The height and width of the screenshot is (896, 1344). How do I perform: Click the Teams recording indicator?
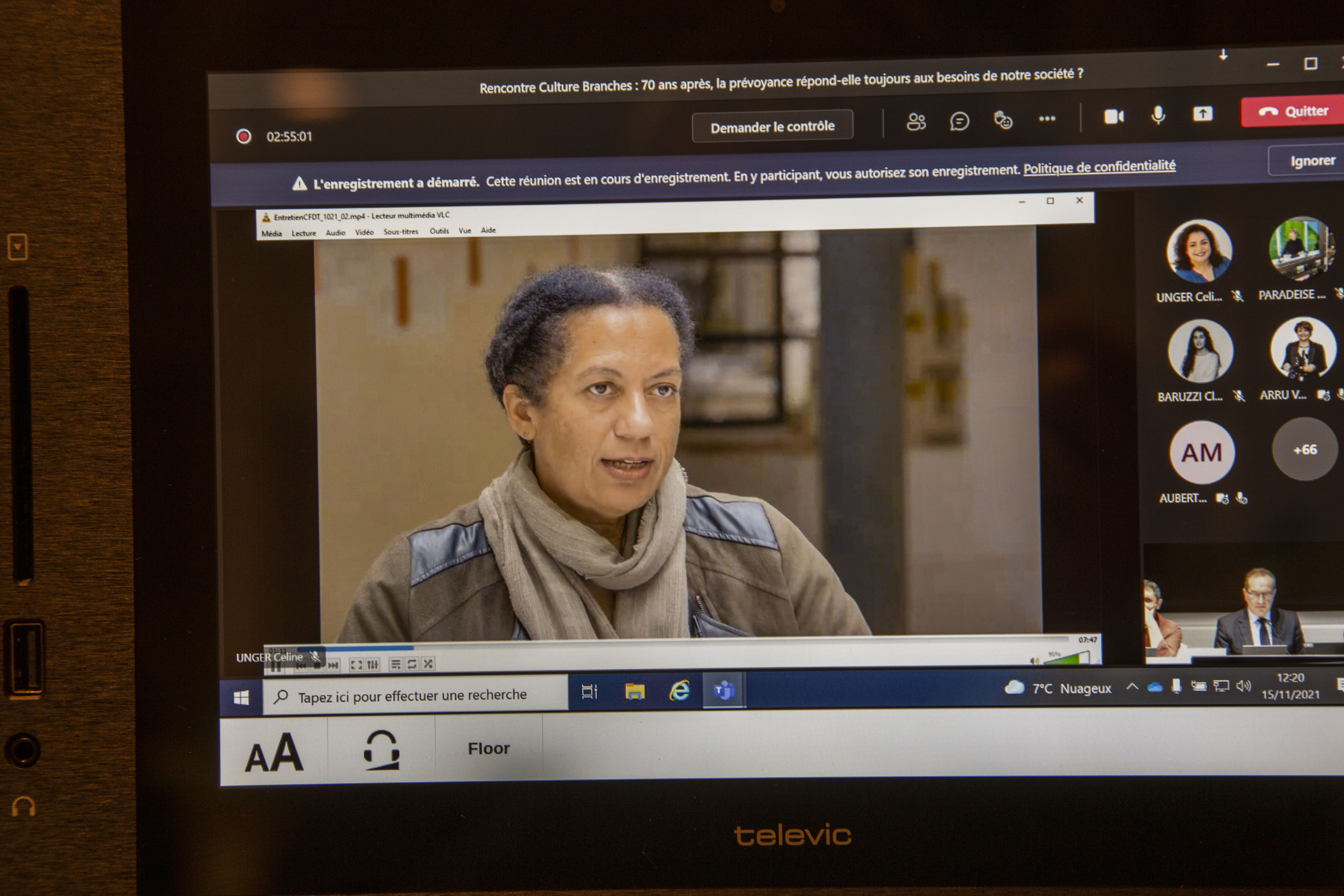(243, 137)
